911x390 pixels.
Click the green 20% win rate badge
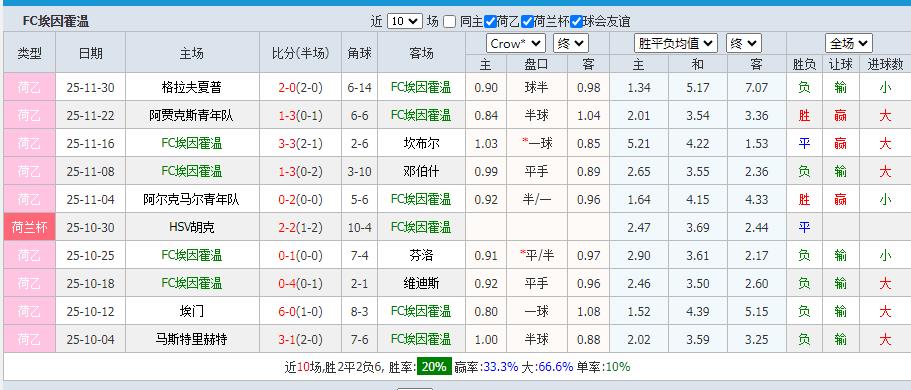pyautogui.click(x=434, y=367)
